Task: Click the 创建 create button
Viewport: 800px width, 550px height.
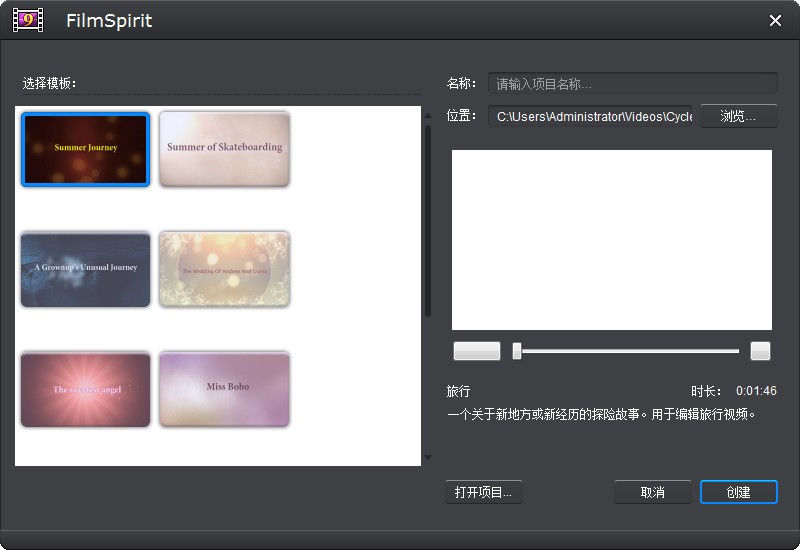Action: point(739,492)
